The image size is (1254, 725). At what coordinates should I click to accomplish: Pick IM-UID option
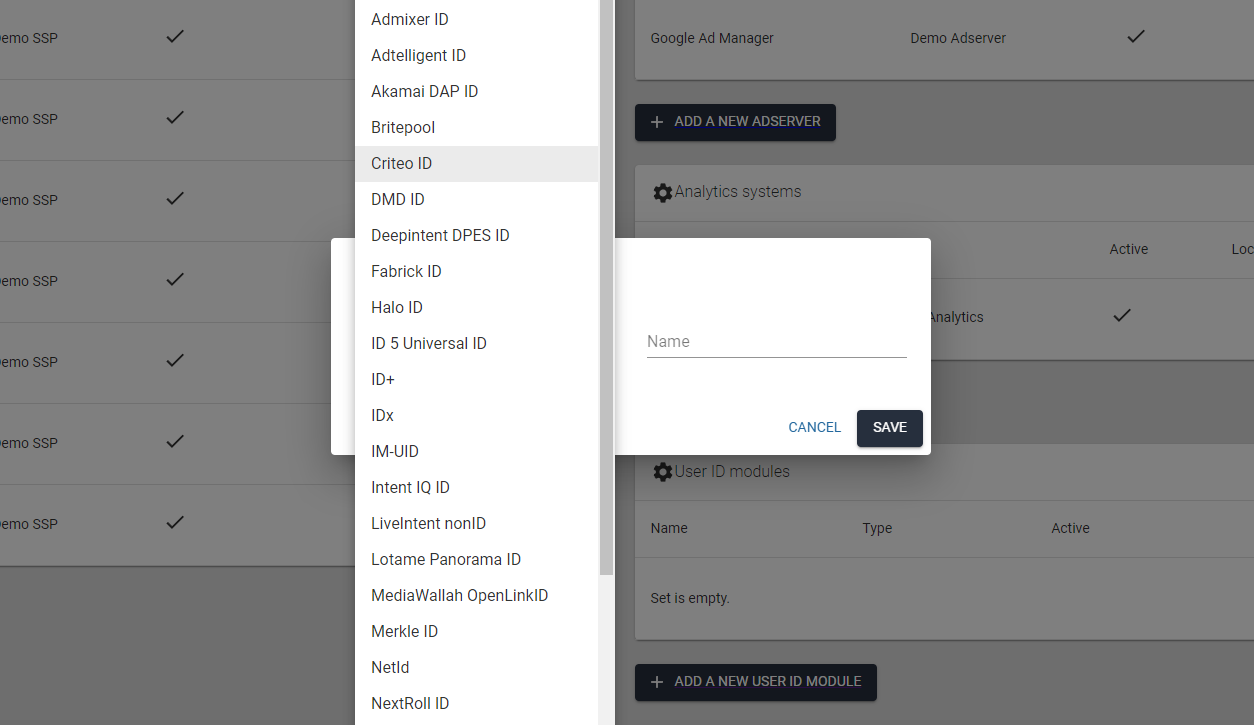coord(477,452)
